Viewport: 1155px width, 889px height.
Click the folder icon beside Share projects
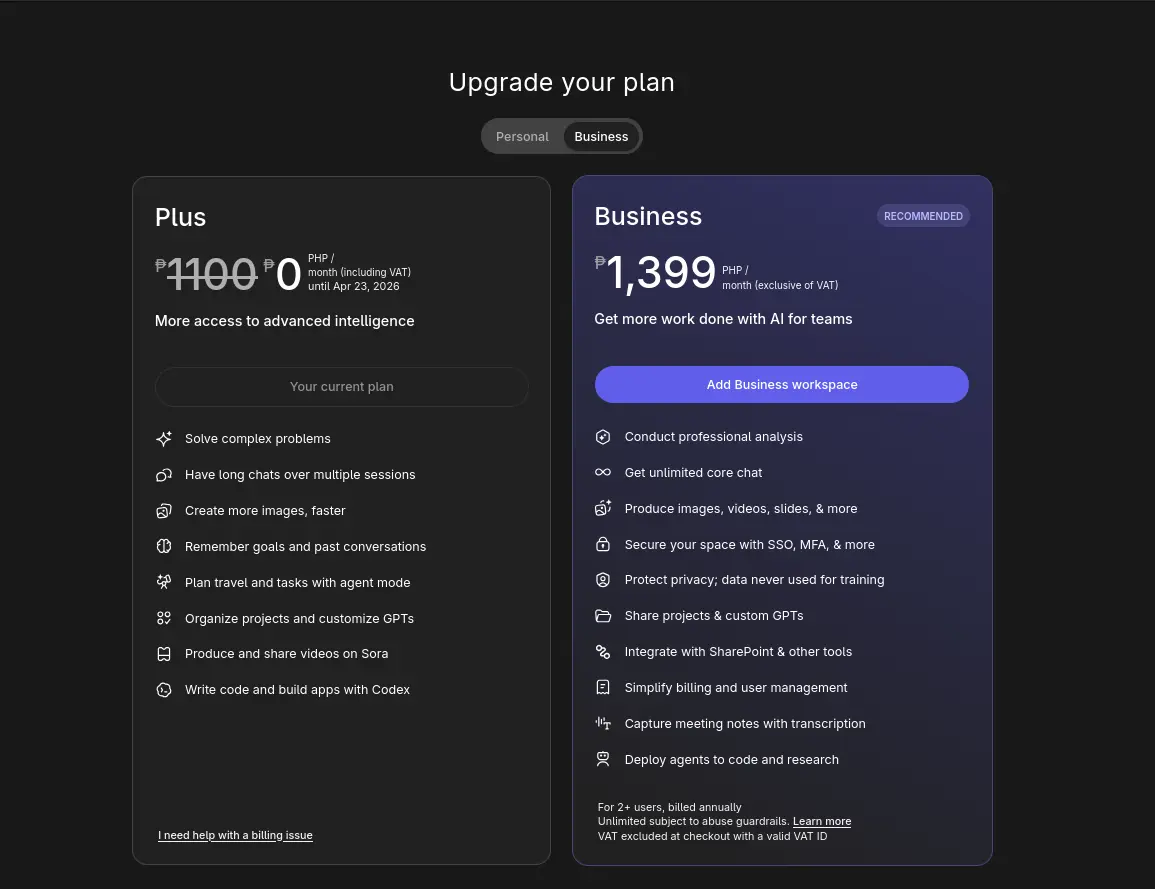603,616
